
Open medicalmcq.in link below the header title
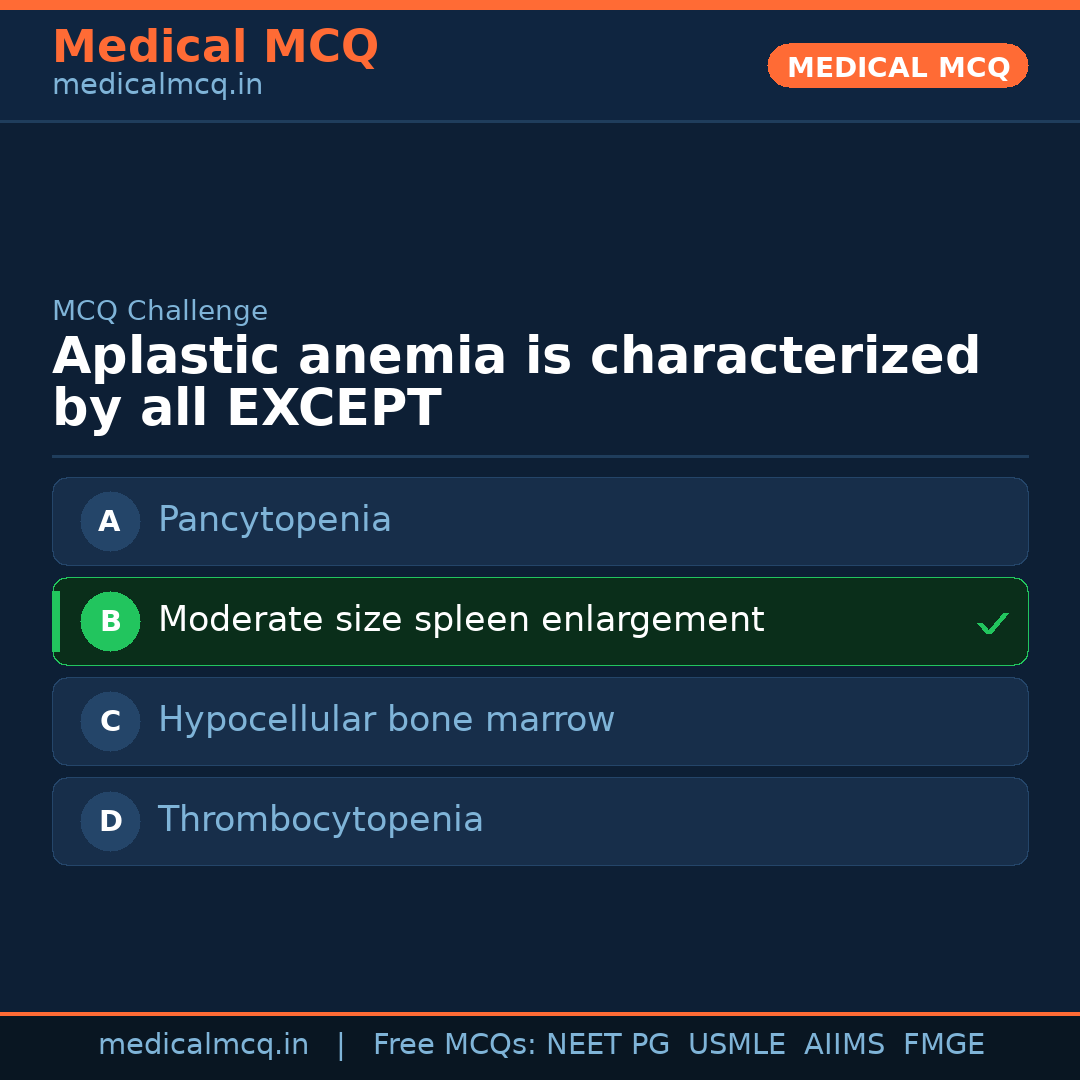(157, 85)
